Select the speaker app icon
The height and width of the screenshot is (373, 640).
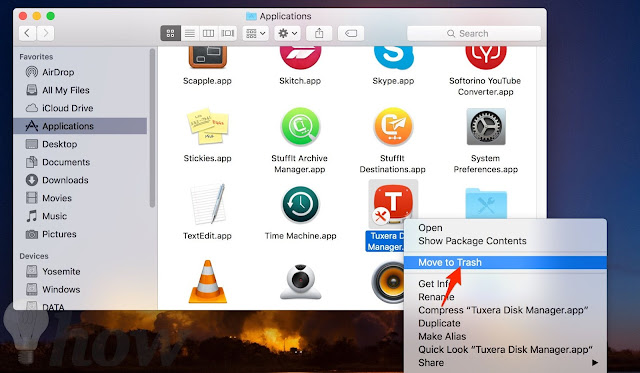388,282
